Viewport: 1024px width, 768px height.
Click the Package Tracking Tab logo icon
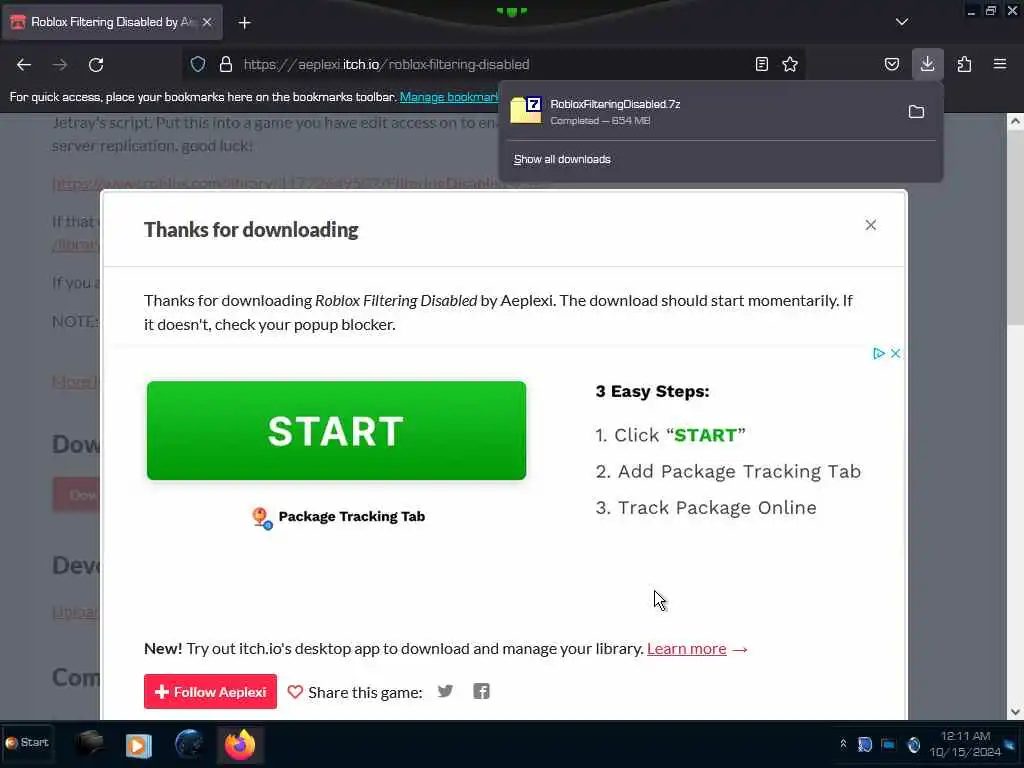click(262, 518)
